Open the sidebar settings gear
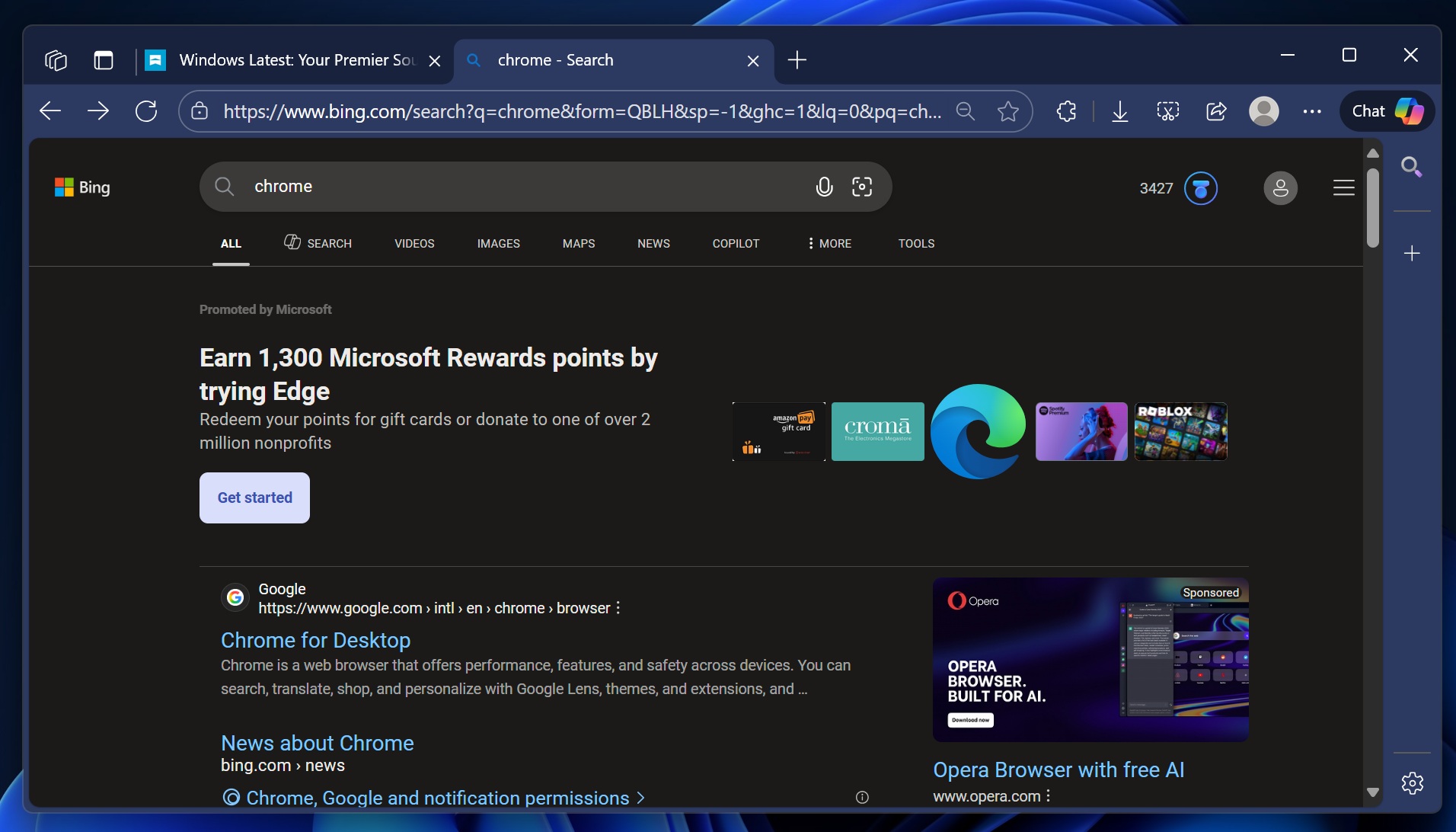 [1413, 782]
